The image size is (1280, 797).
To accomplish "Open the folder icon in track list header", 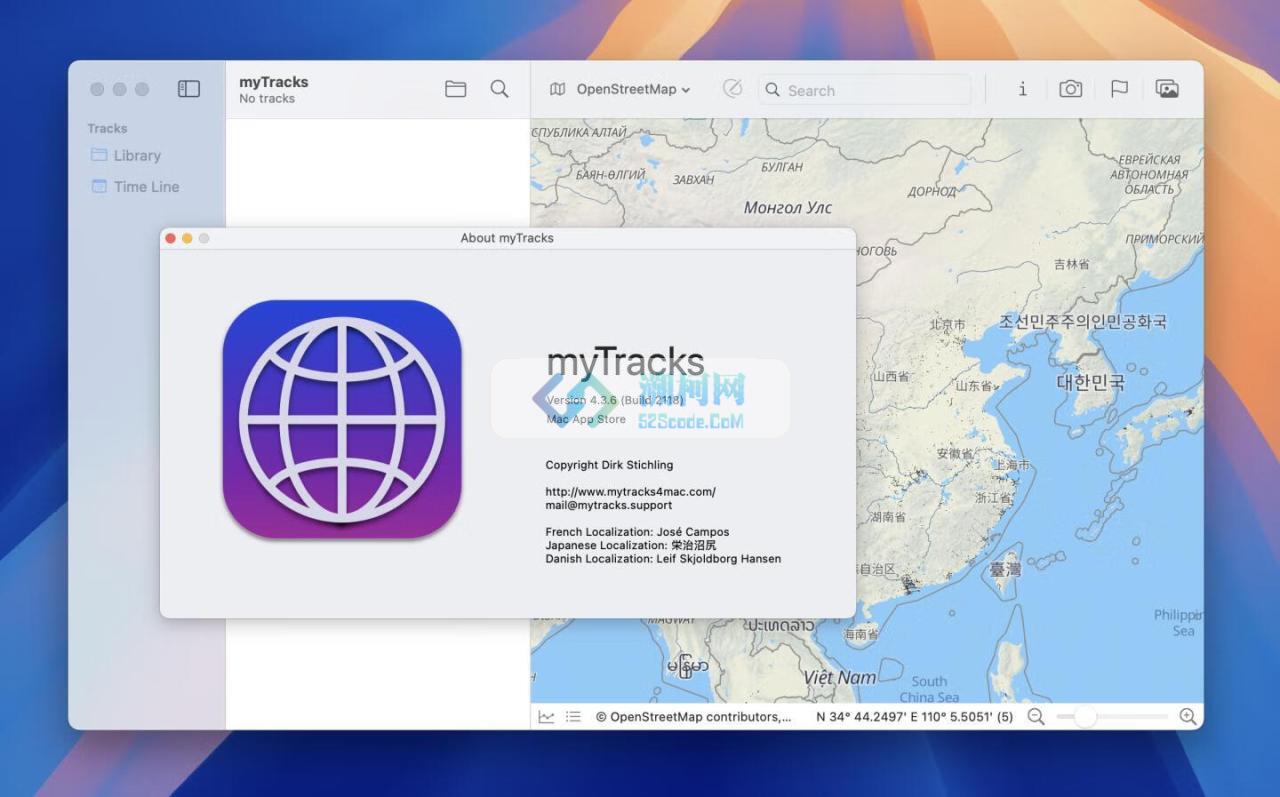I will coord(456,89).
